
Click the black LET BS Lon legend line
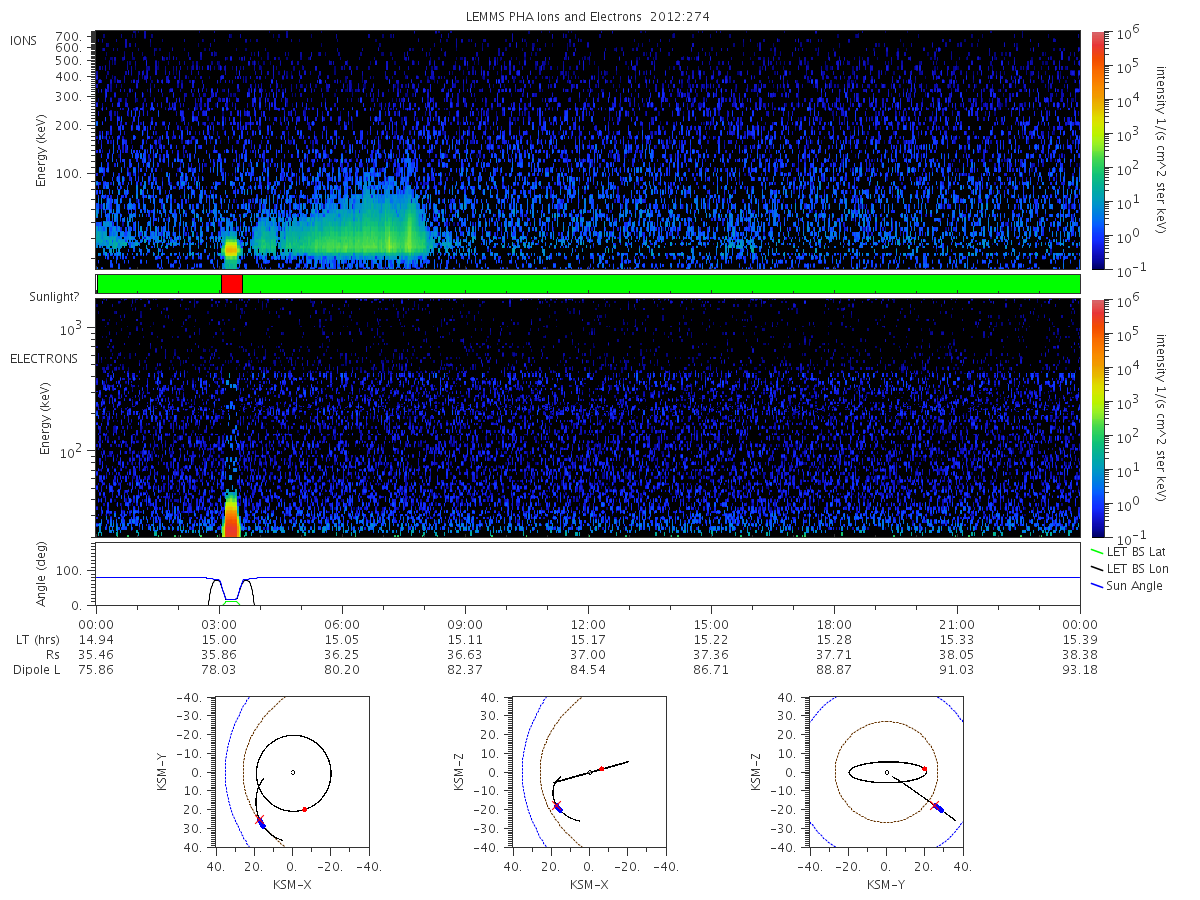(1096, 568)
